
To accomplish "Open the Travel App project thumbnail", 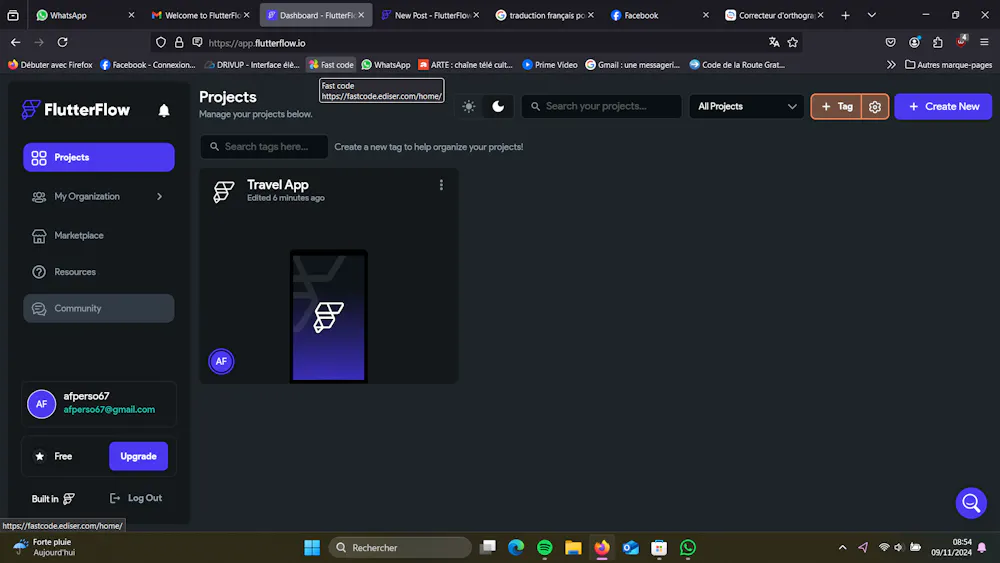I will tap(328, 316).
